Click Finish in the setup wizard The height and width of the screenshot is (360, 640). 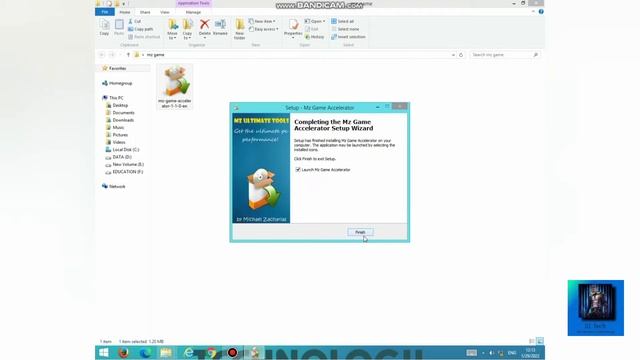(x=360, y=232)
